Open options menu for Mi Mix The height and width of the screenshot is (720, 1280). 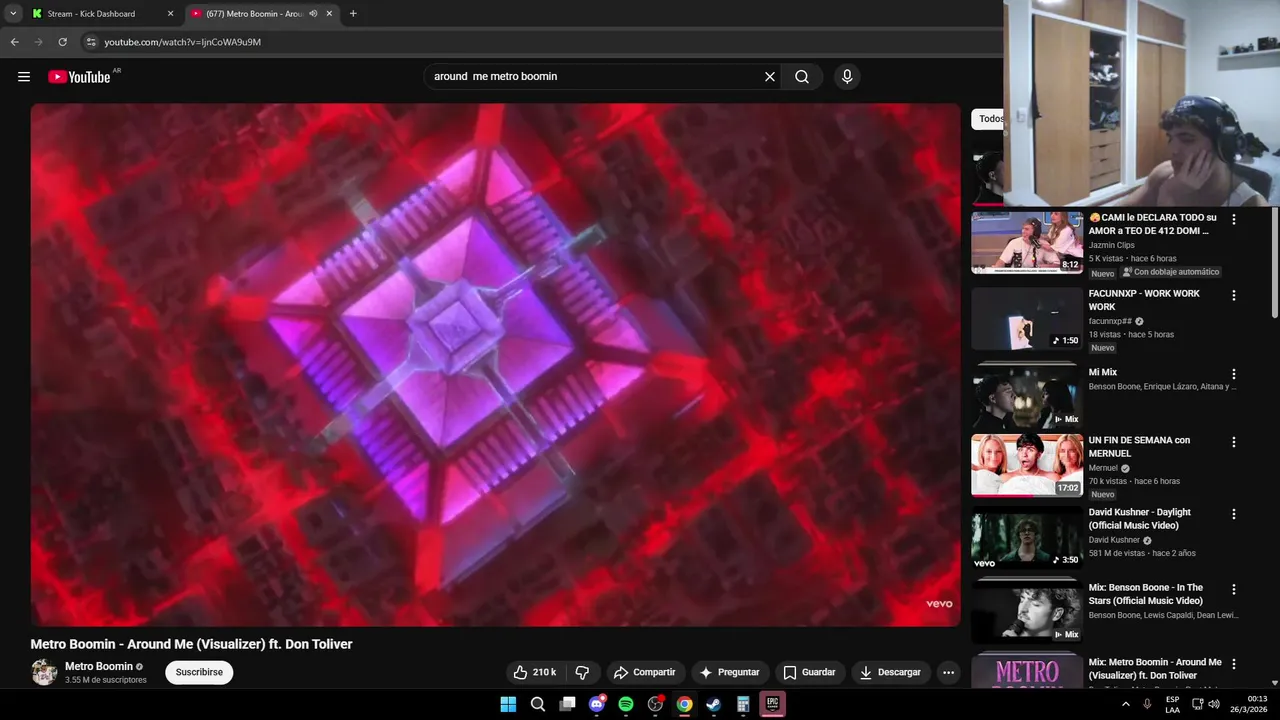(x=1234, y=374)
